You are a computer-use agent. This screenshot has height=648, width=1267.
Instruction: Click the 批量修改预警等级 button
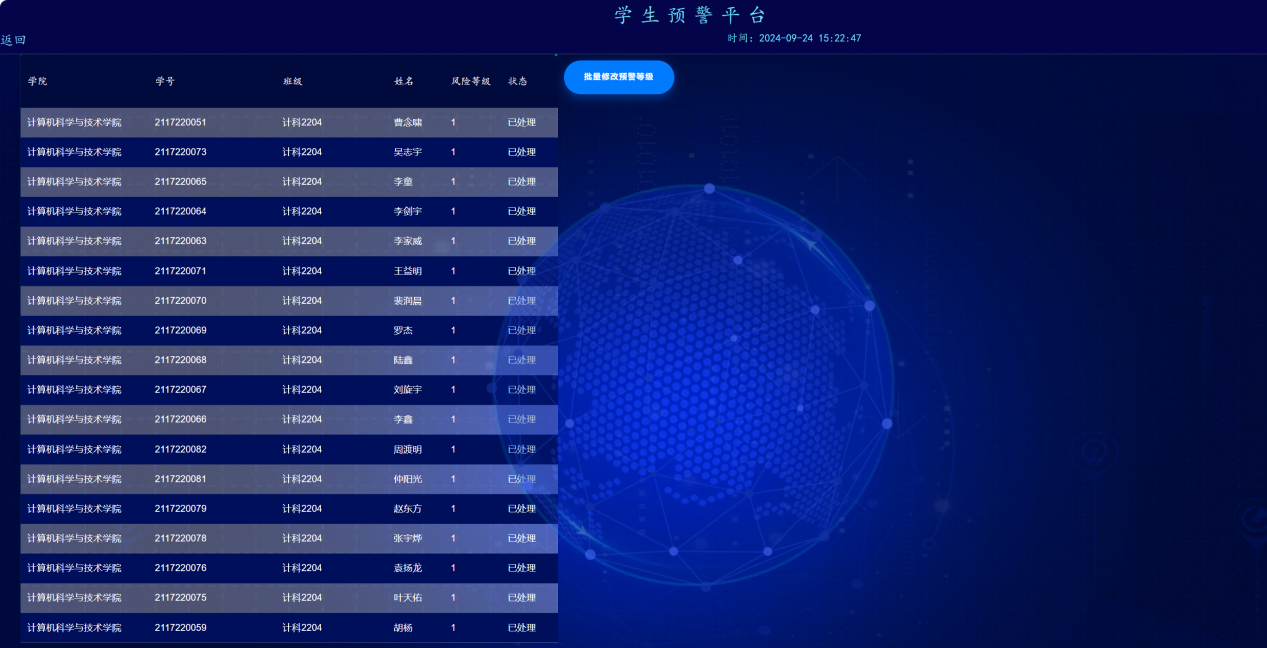618,77
